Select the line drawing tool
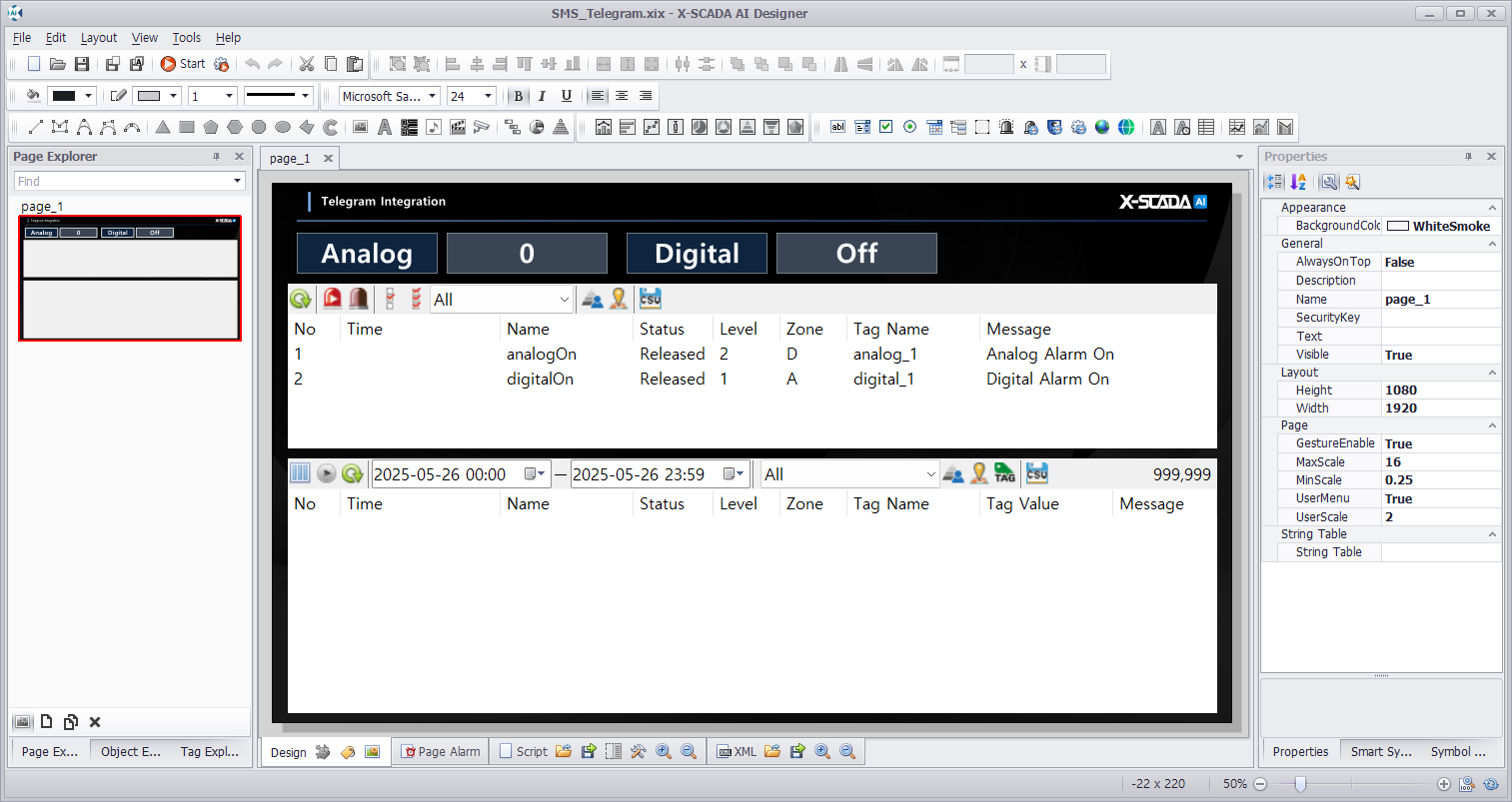 click(x=35, y=127)
